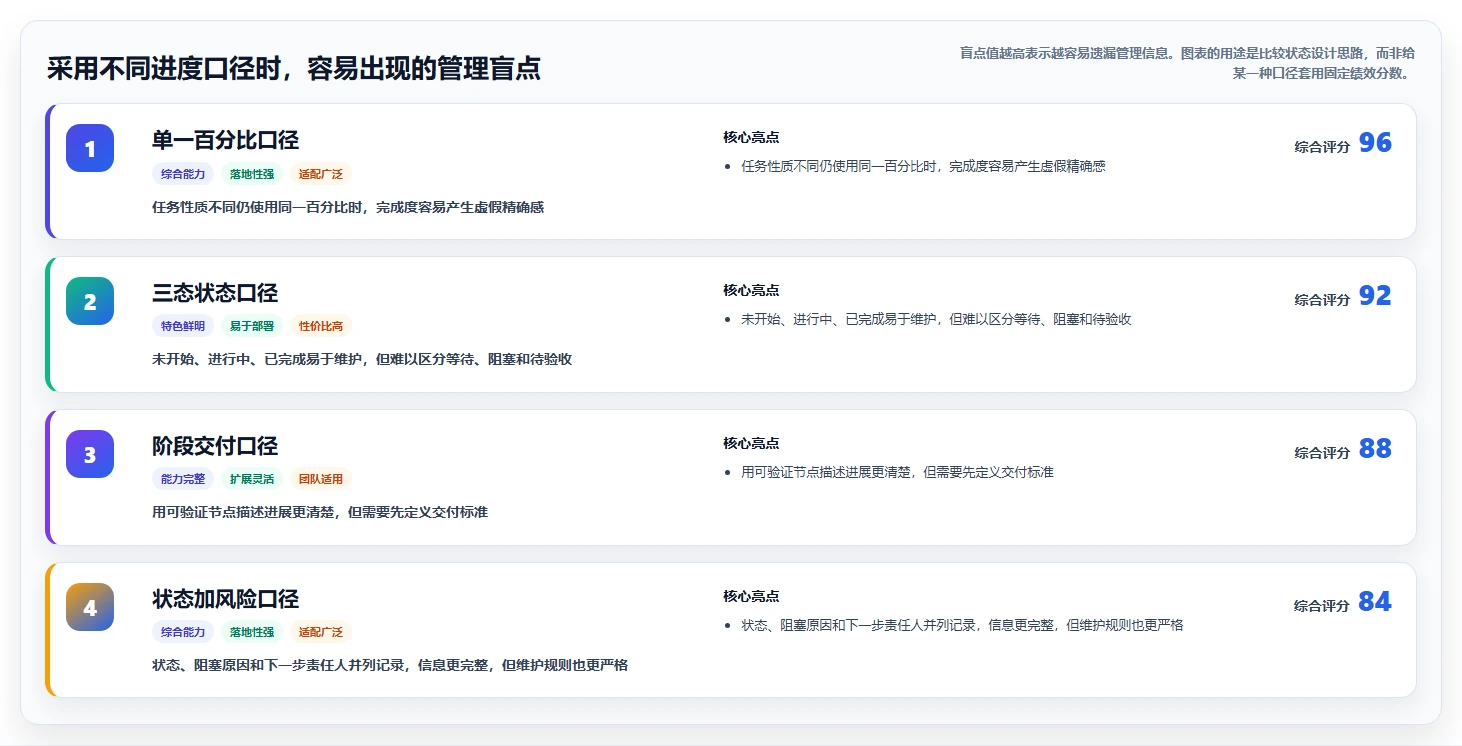Click the orange-blue rank 4 badge
Screen dimensions: 1462x746
coord(90,607)
